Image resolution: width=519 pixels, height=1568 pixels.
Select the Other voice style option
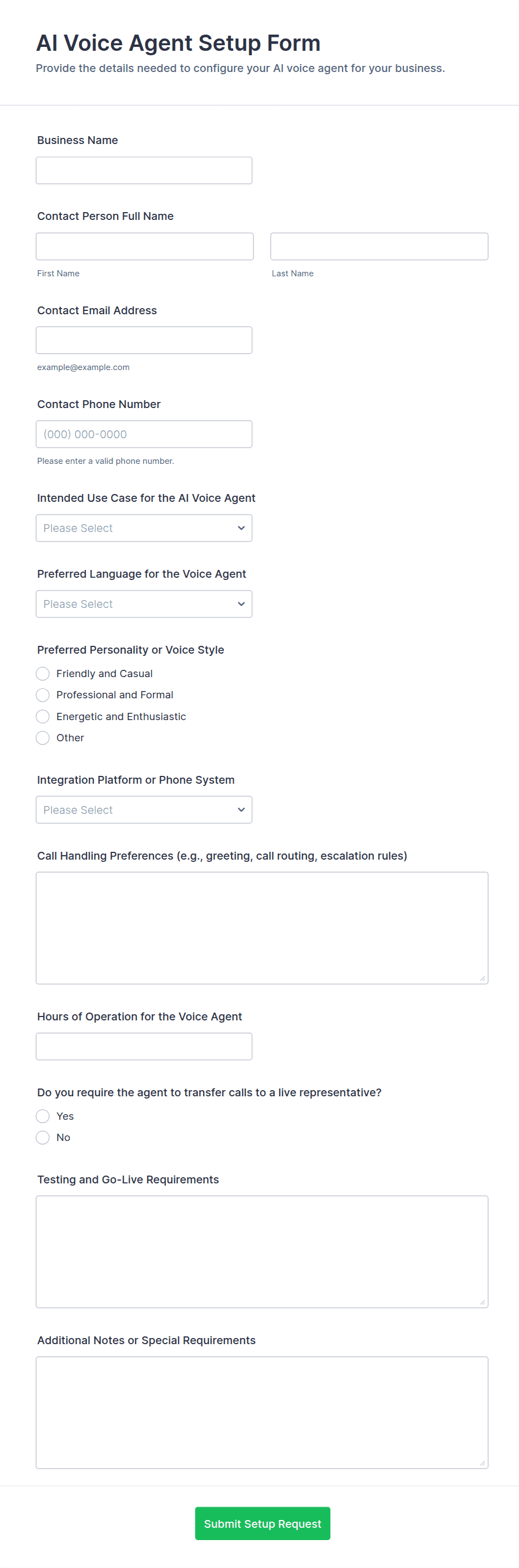(42, 738)
